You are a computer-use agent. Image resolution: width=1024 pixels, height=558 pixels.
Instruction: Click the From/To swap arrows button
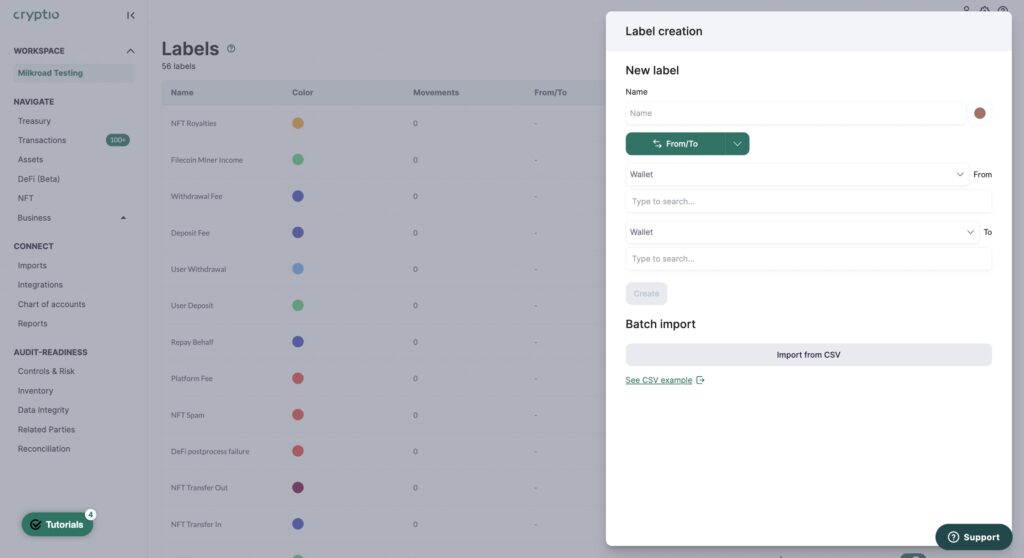click(675, 144)
